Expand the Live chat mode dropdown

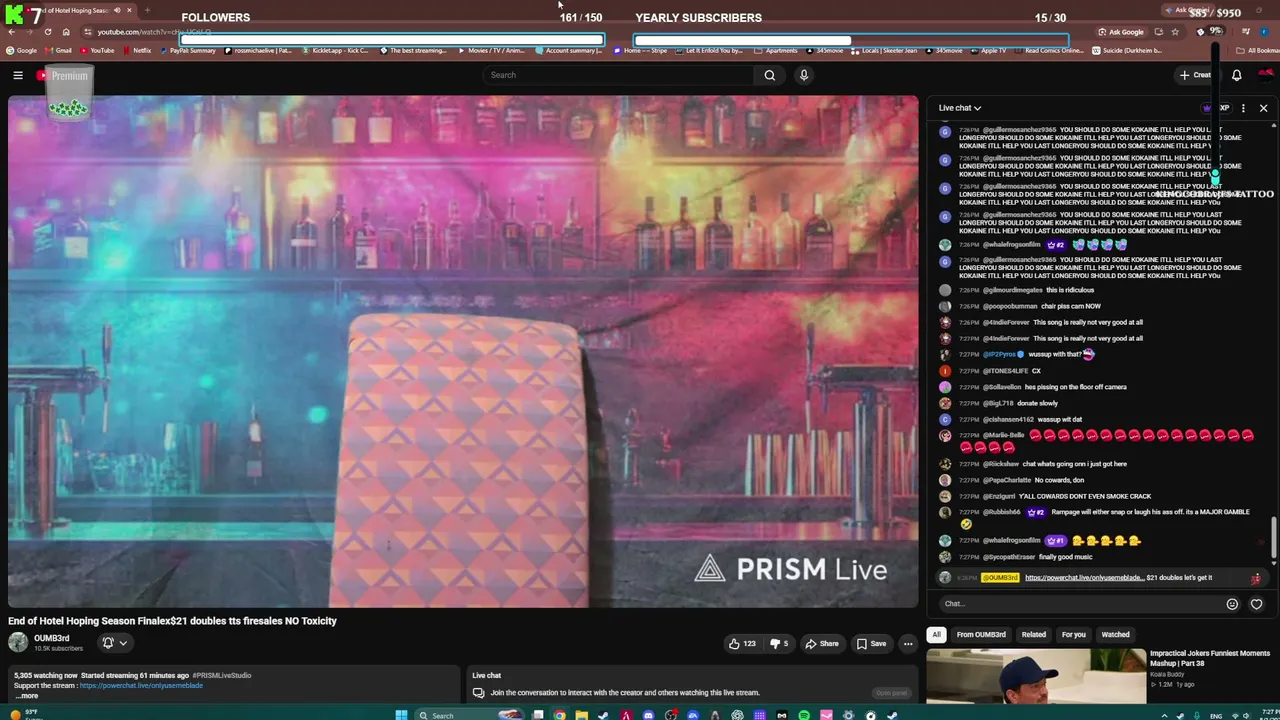[x=960, y=108]
